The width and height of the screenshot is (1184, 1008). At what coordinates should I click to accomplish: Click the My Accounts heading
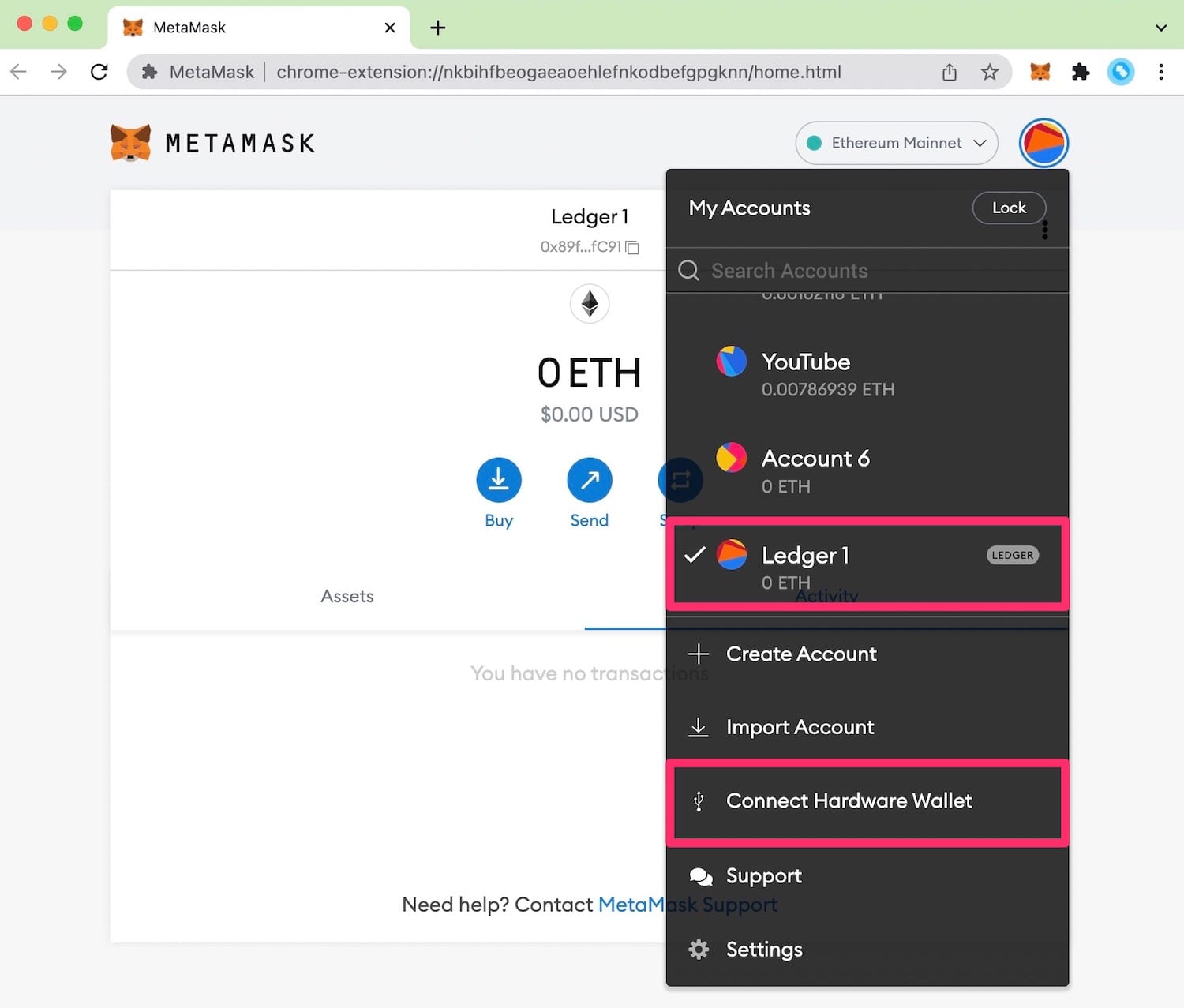750,208
